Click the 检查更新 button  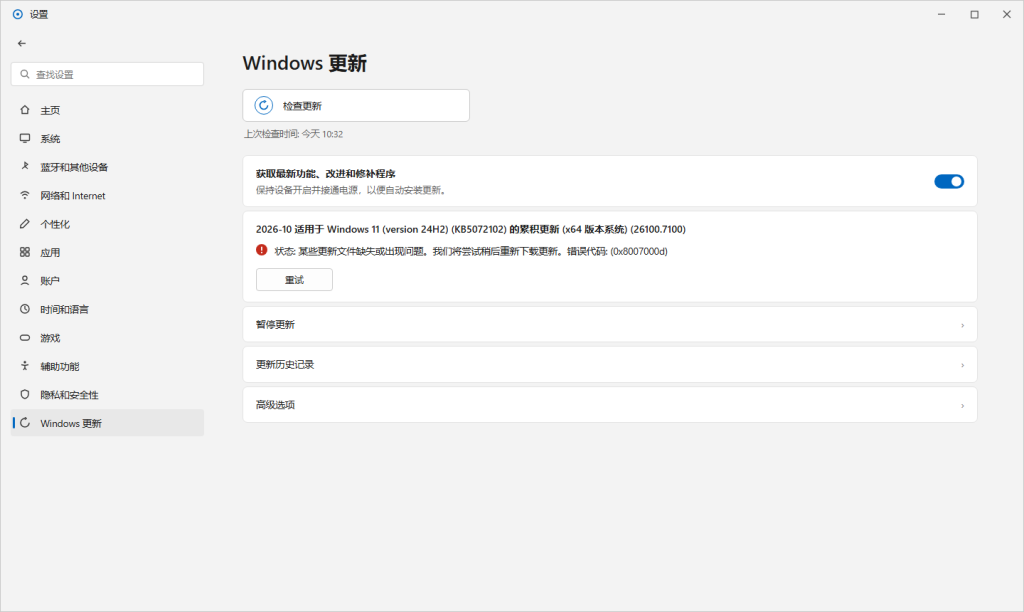[356, 105]
